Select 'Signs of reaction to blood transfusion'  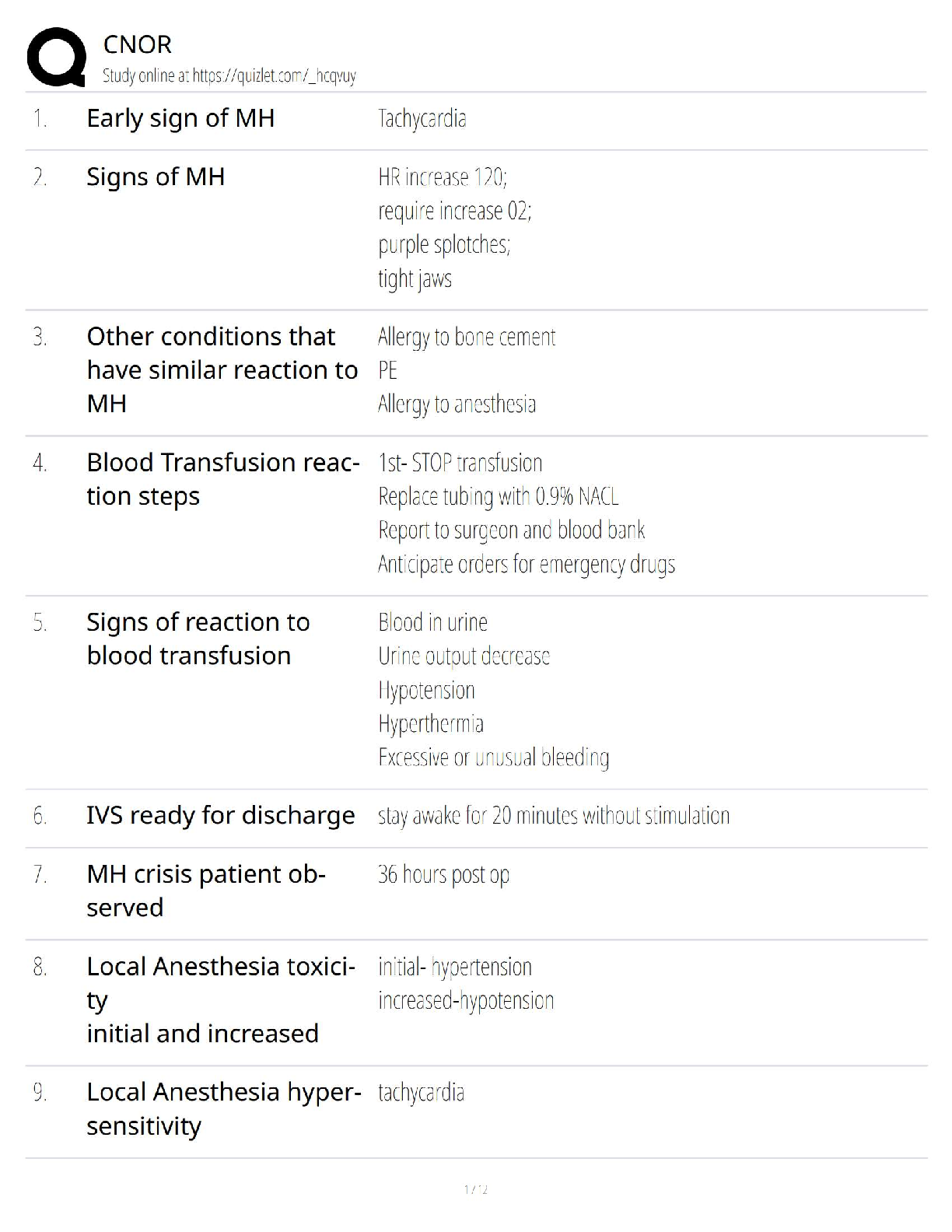(198, 639)
